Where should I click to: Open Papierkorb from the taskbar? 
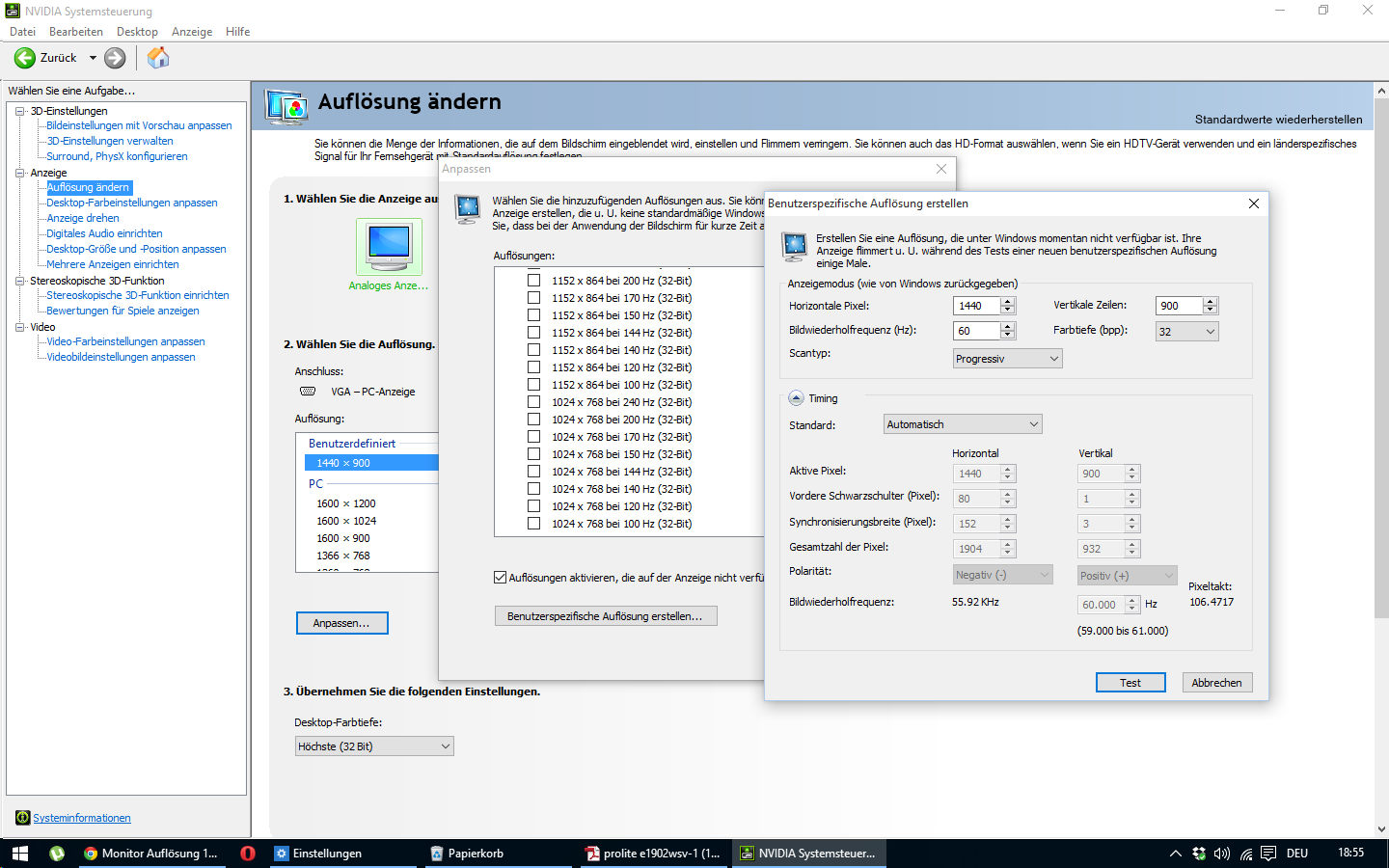click(467, 854)
